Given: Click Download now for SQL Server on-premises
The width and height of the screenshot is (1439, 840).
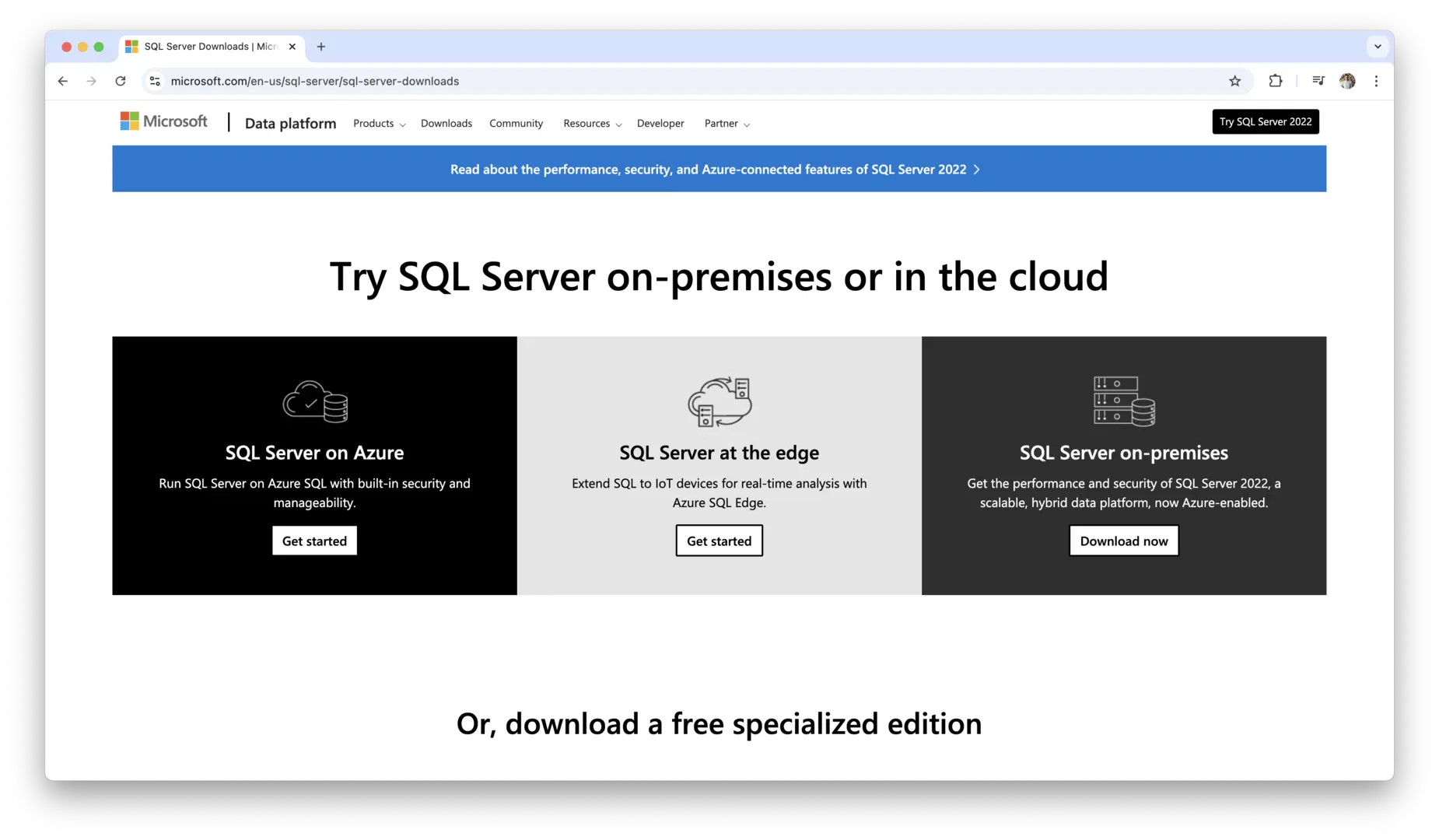Looking at the screenshot, I should 1124,541.
